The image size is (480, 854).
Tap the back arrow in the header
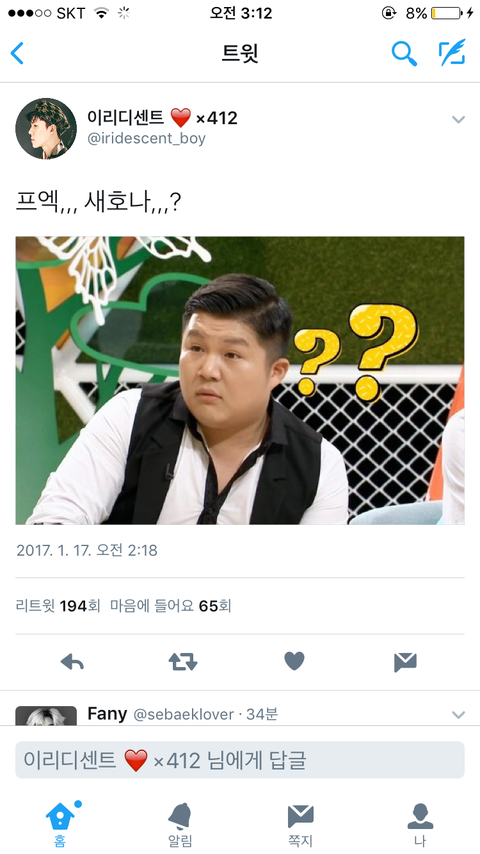[17, 53]
